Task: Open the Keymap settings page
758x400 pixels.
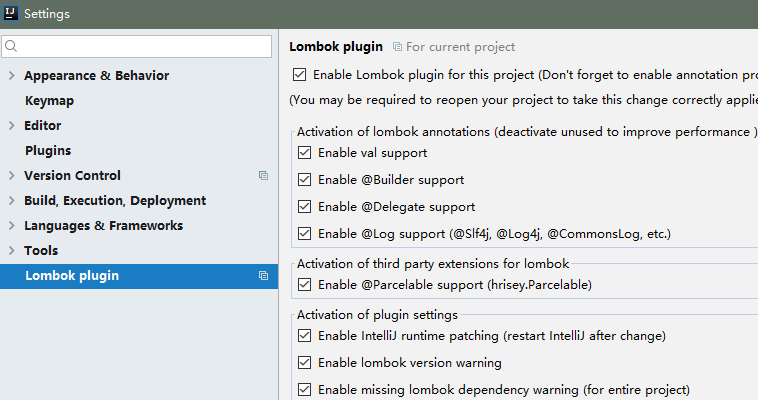Action: (49, 101)
